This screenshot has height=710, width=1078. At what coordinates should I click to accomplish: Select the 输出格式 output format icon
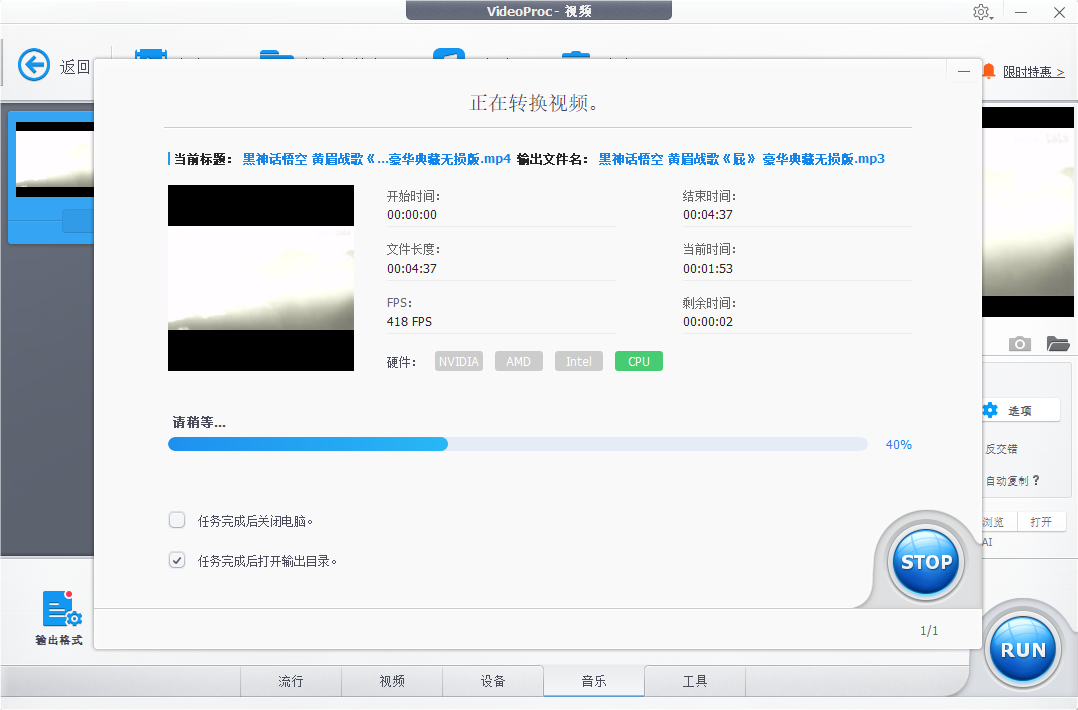tap(61, 608)
